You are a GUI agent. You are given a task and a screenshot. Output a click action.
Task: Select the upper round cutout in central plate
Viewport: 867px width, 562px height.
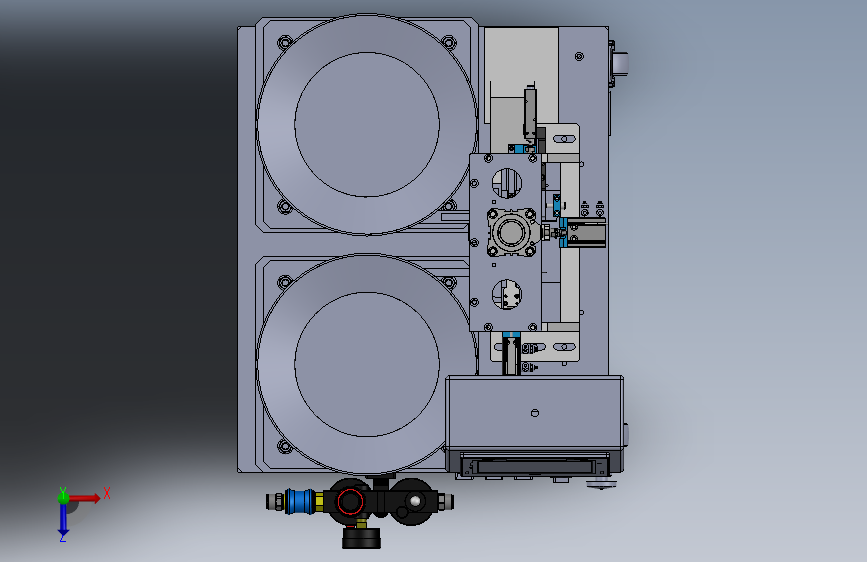click(x=507, y=183)
